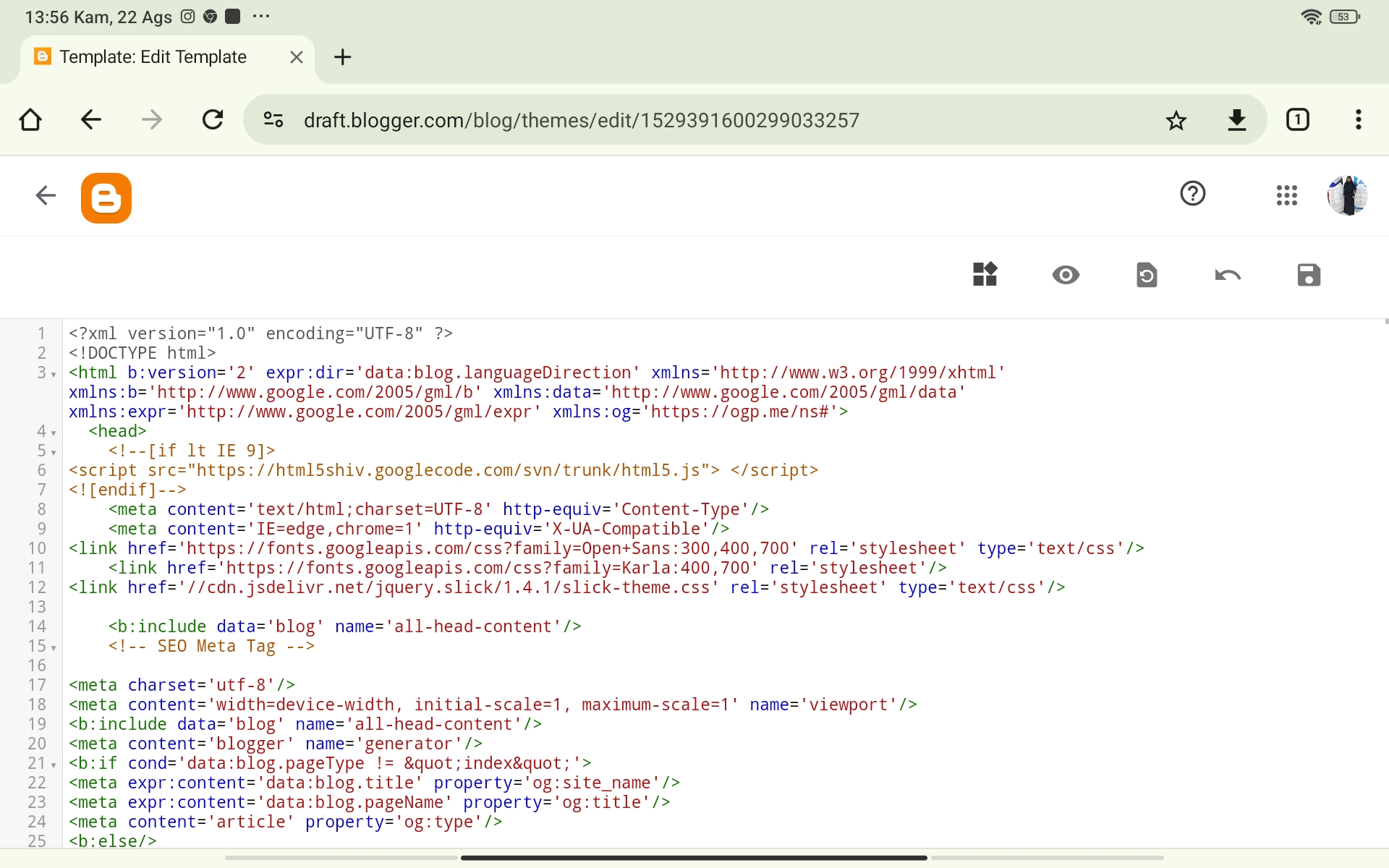
Task: Open the Google apps grid
Action: [1287, 195]
